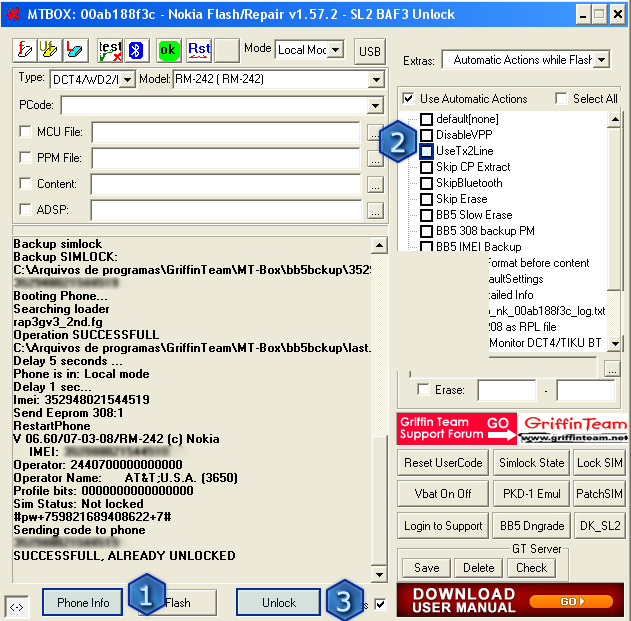631x621 pixels.
Task: Check the UseTx2Line action
Action: click(x=426, y=151)
